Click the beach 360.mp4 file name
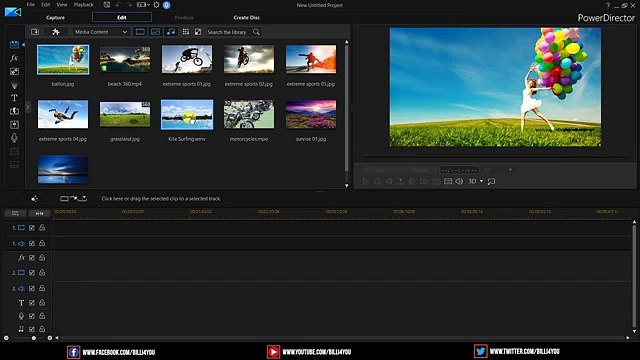Viewport: 640px width, 360px height. click(125, 84)
